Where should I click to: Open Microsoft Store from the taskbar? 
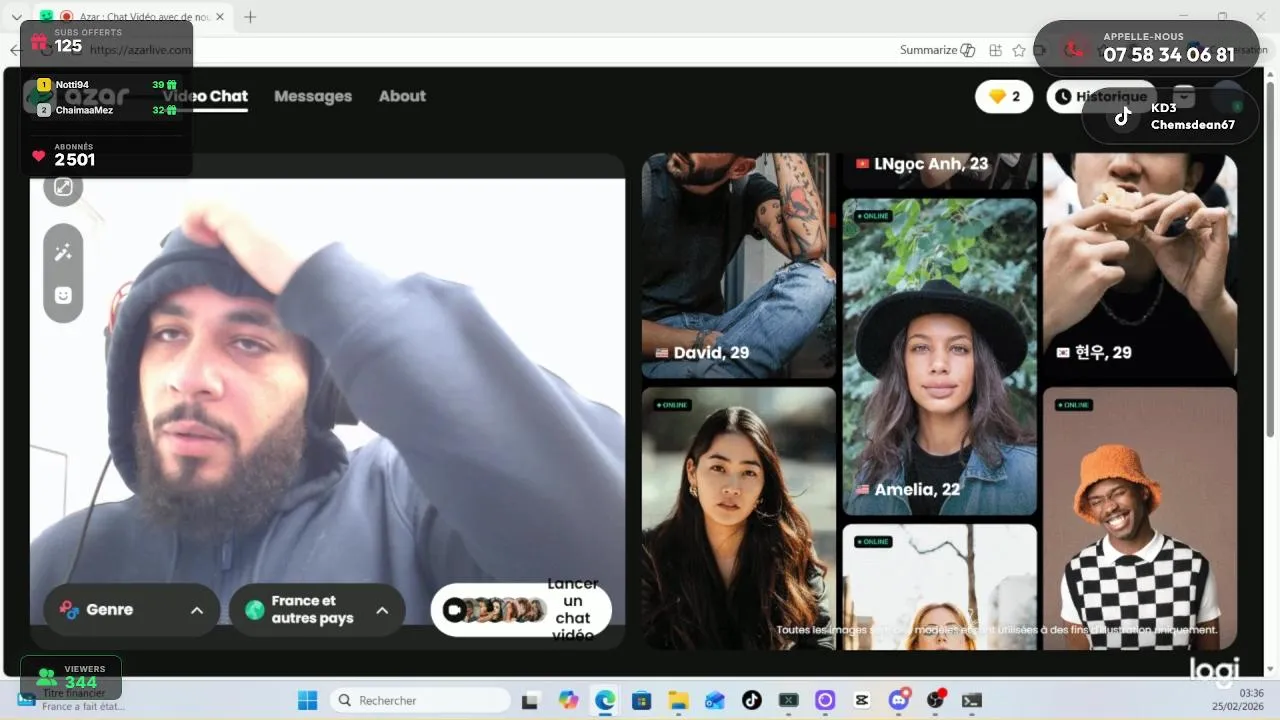[x=641, y=700]
